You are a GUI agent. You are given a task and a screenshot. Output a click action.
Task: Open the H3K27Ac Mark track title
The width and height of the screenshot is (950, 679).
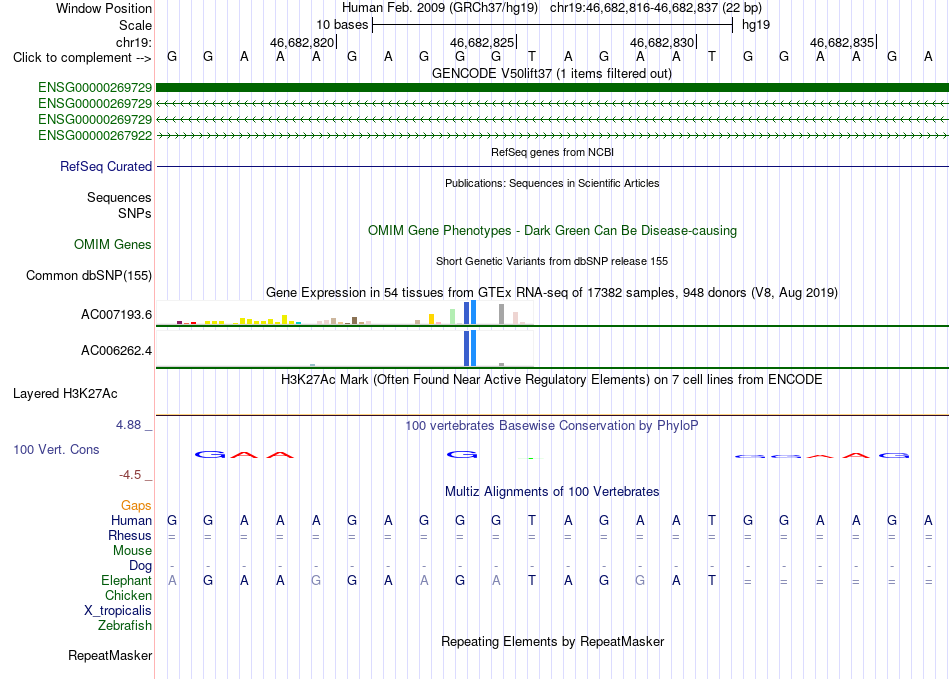(552, 380)
